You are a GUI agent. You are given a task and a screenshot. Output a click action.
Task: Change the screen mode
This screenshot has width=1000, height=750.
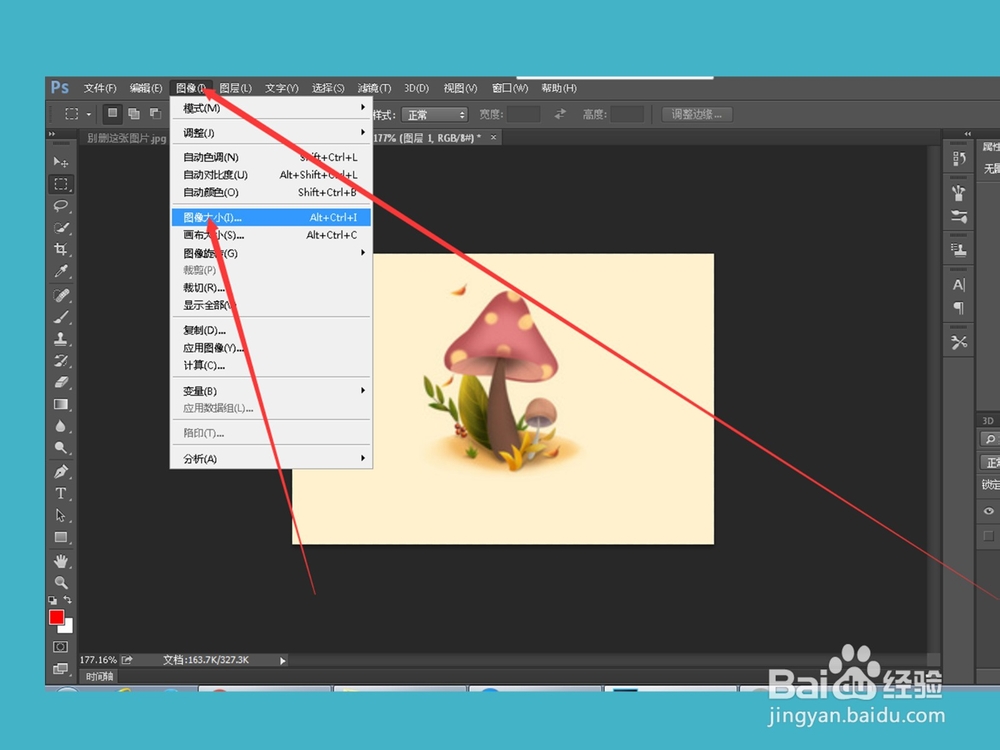pos(61,669)
